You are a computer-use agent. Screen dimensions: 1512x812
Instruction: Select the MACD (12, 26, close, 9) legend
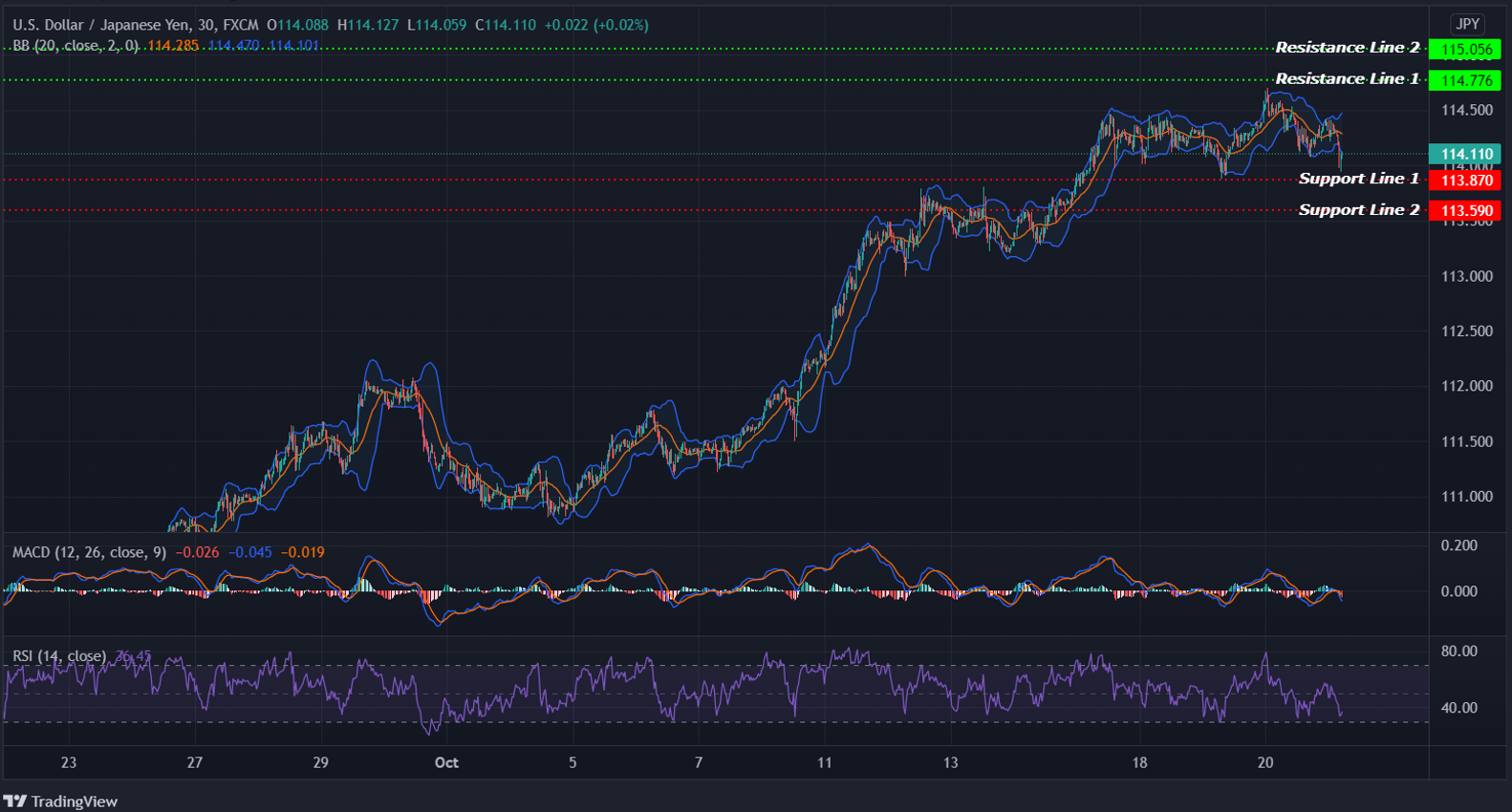89,552
